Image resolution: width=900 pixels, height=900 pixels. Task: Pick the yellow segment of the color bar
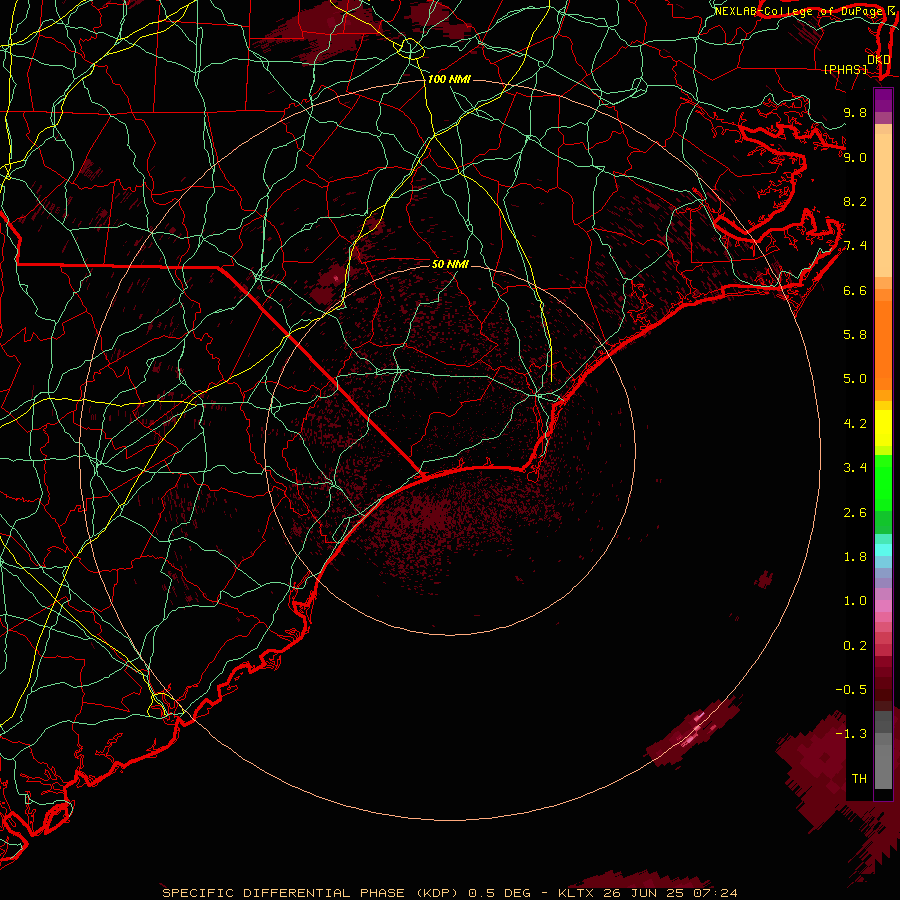click(x=883, y=428)
